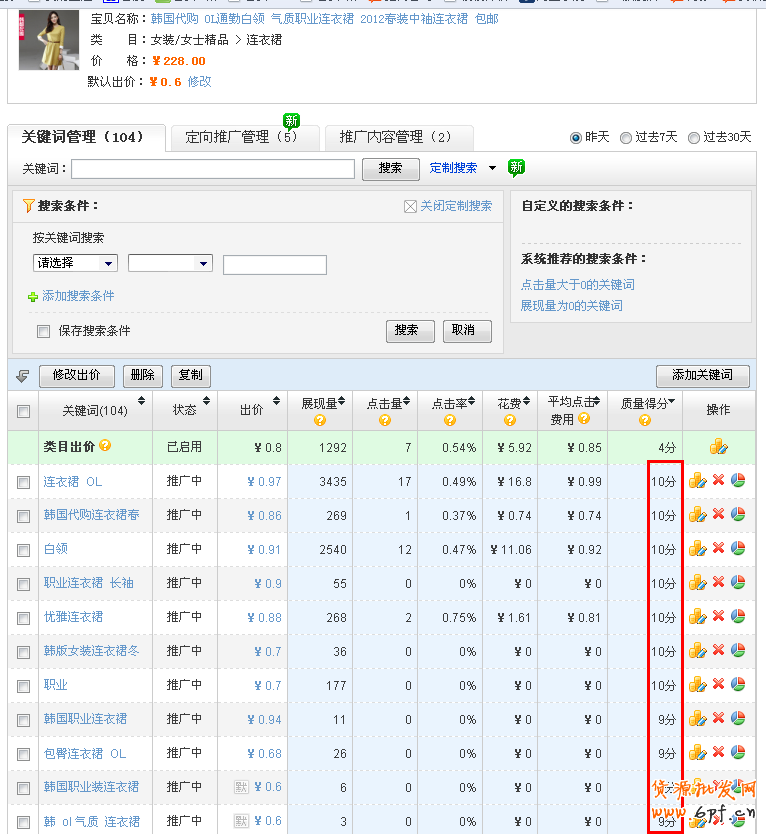Screen dimensions: 766x834
Task: Click the help icon under 展现量 column header
Action: [x=320, y=420]
